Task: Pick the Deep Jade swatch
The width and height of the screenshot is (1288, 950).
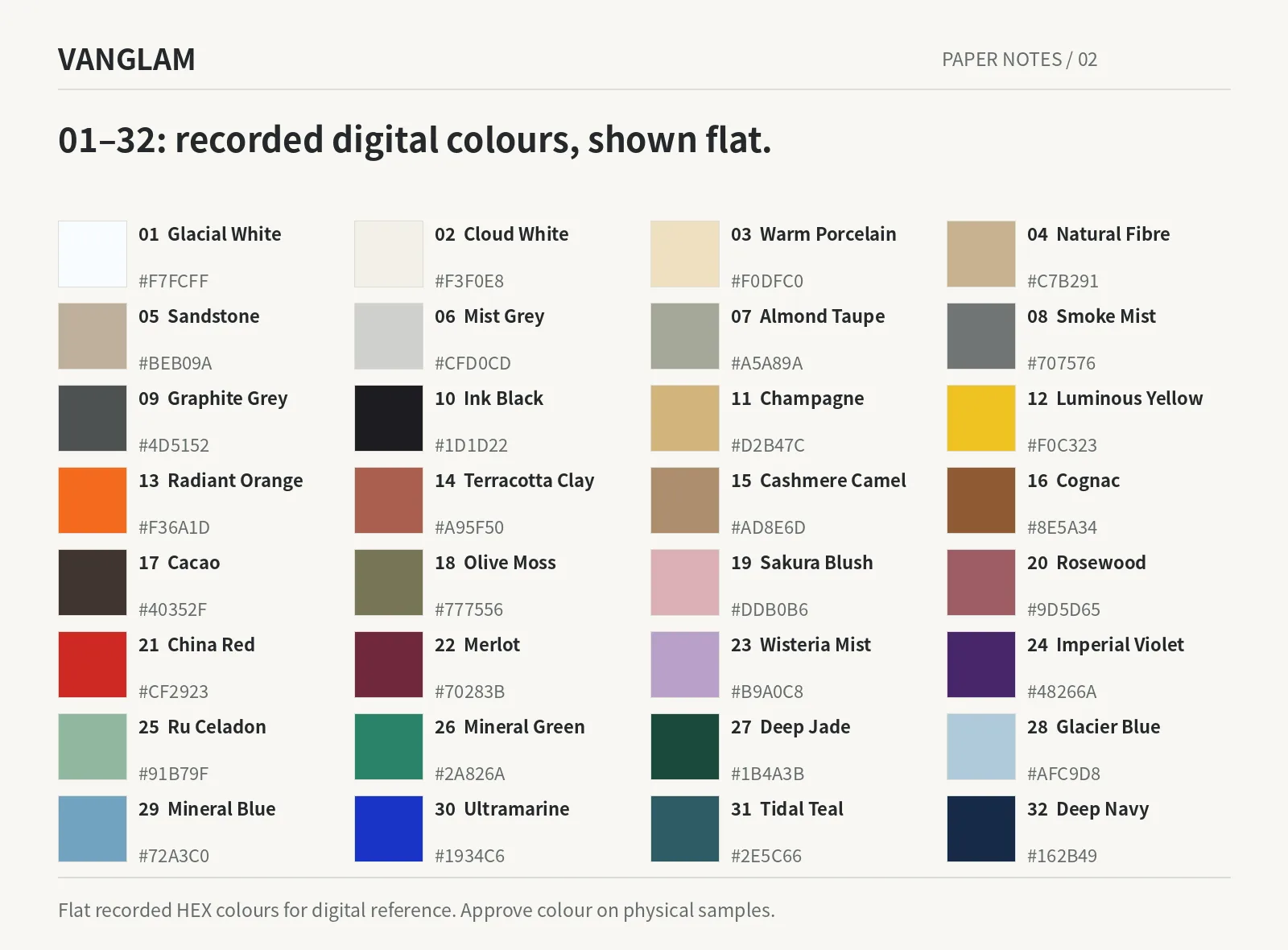Action: pos(685,747)
